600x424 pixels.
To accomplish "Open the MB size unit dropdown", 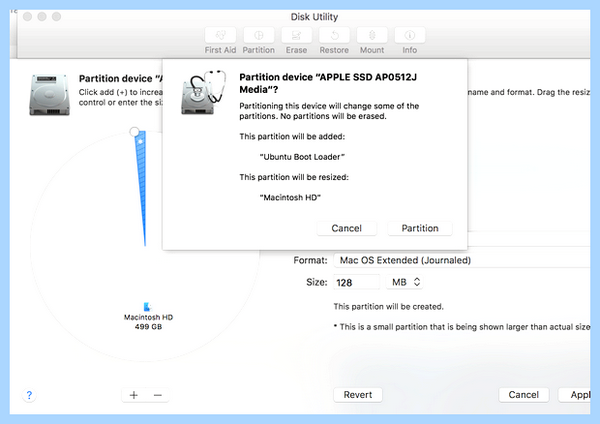I will tap(405, 282).
